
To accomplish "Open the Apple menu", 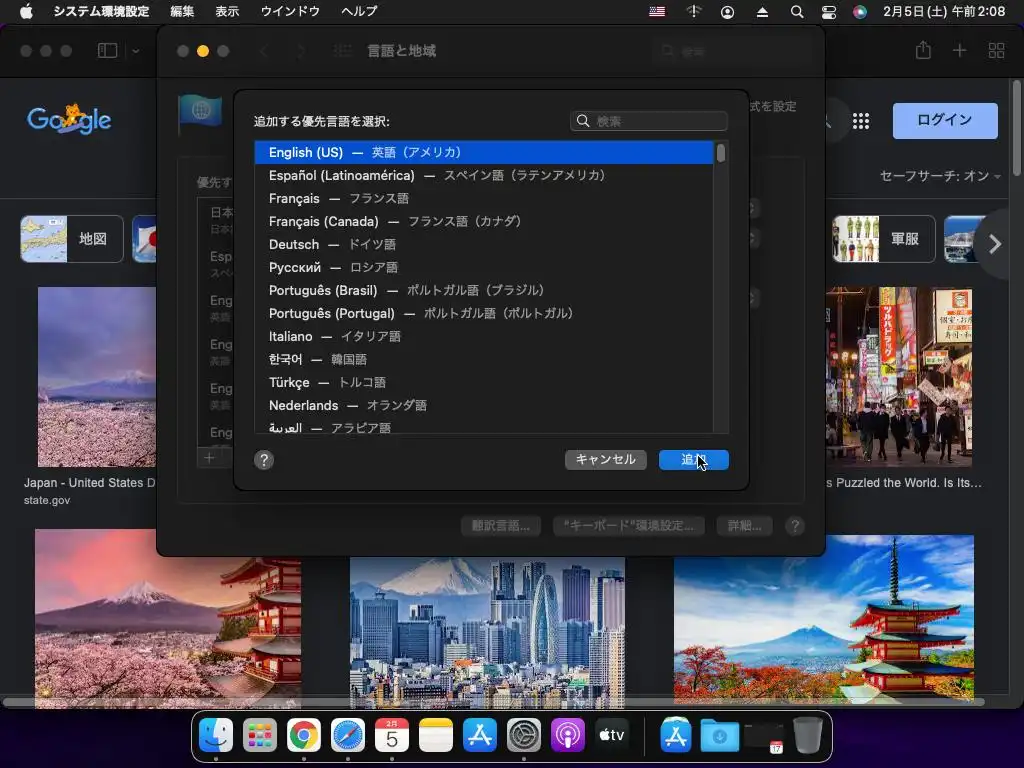I will coord(26,11).
